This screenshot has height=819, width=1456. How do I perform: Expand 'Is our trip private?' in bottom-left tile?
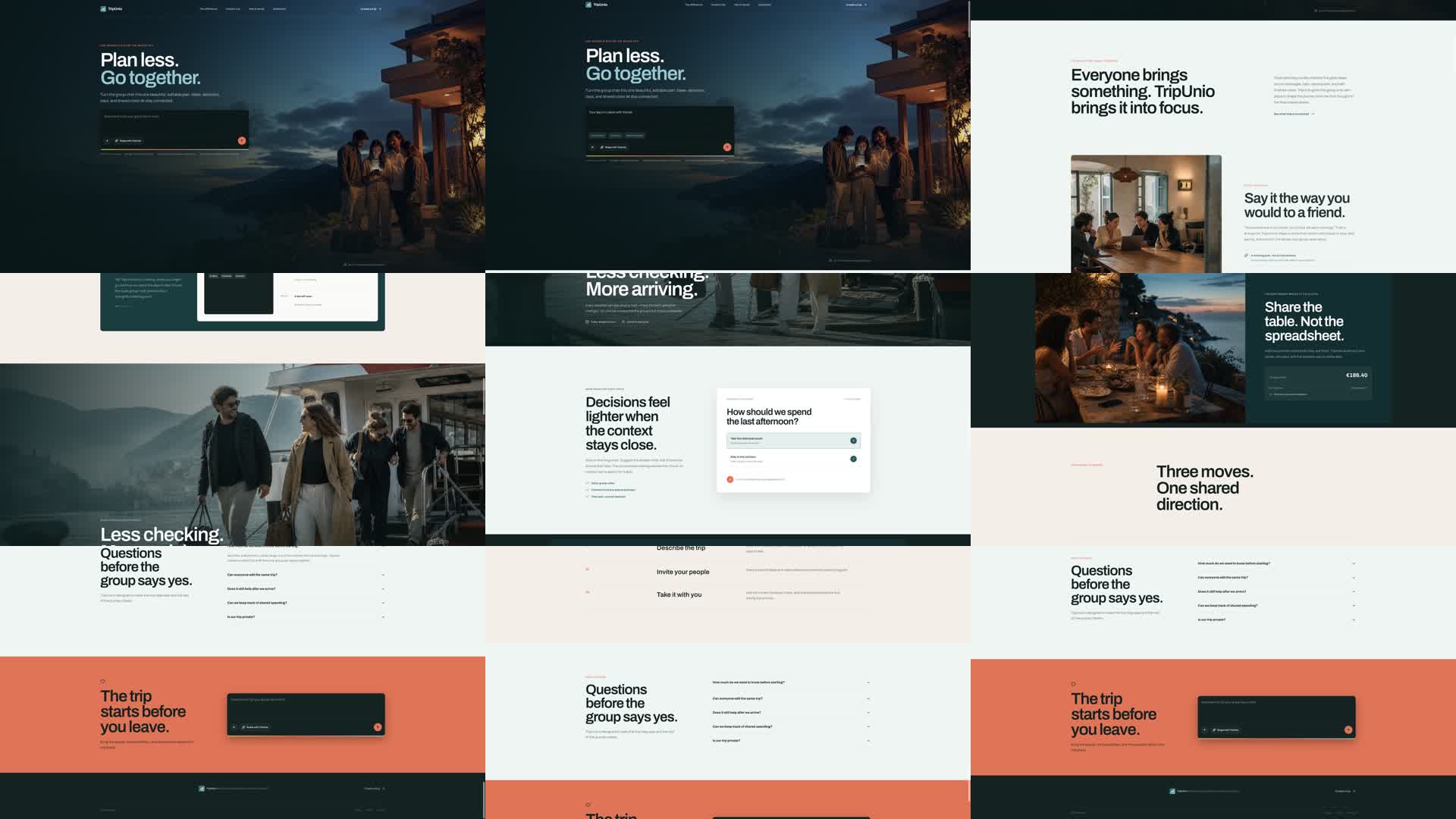pyautogui.click(x=306, y=617)
